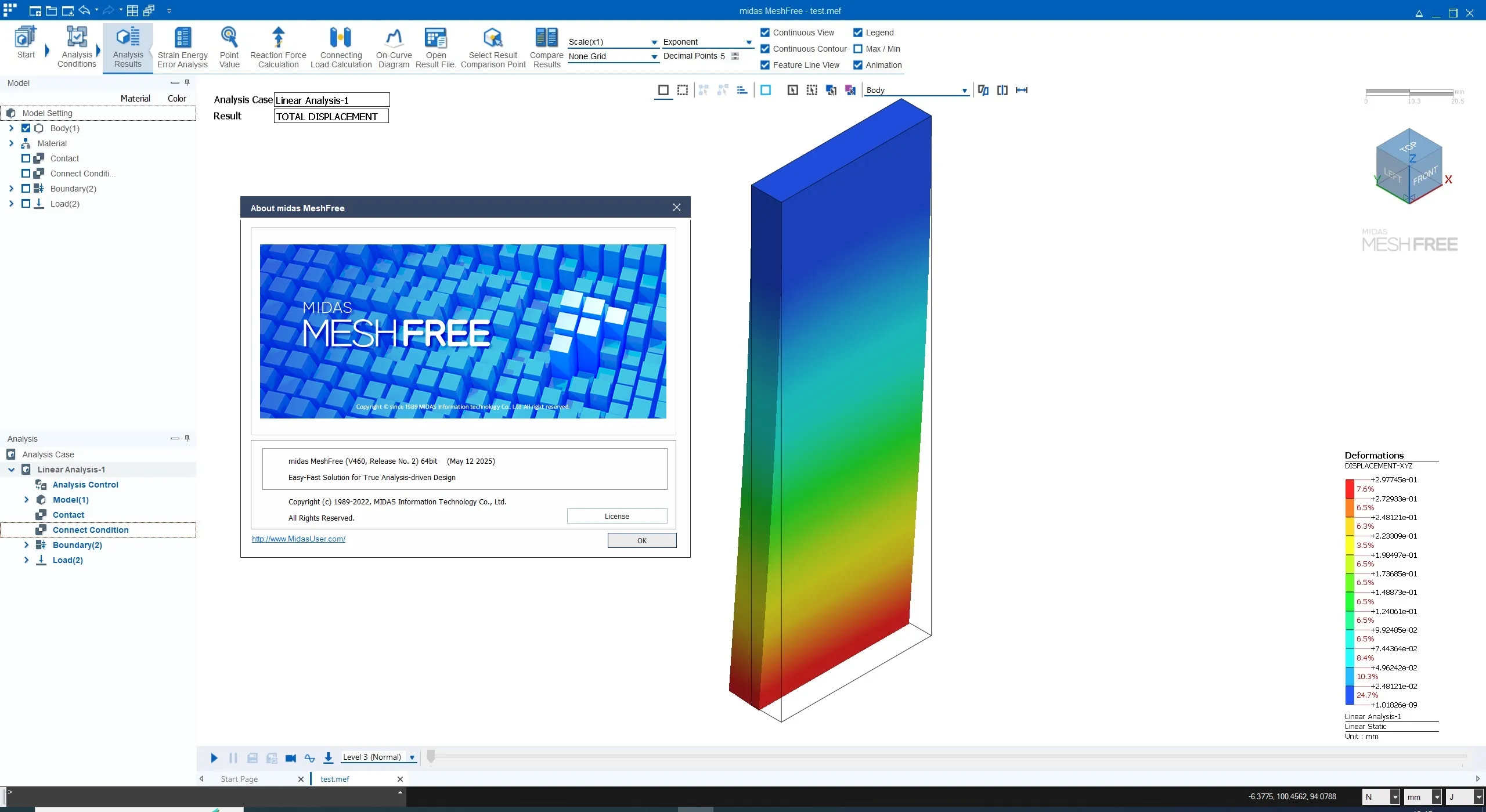Close the Start Page tab
Screen dimensions: 1486x812
[301, 779]
